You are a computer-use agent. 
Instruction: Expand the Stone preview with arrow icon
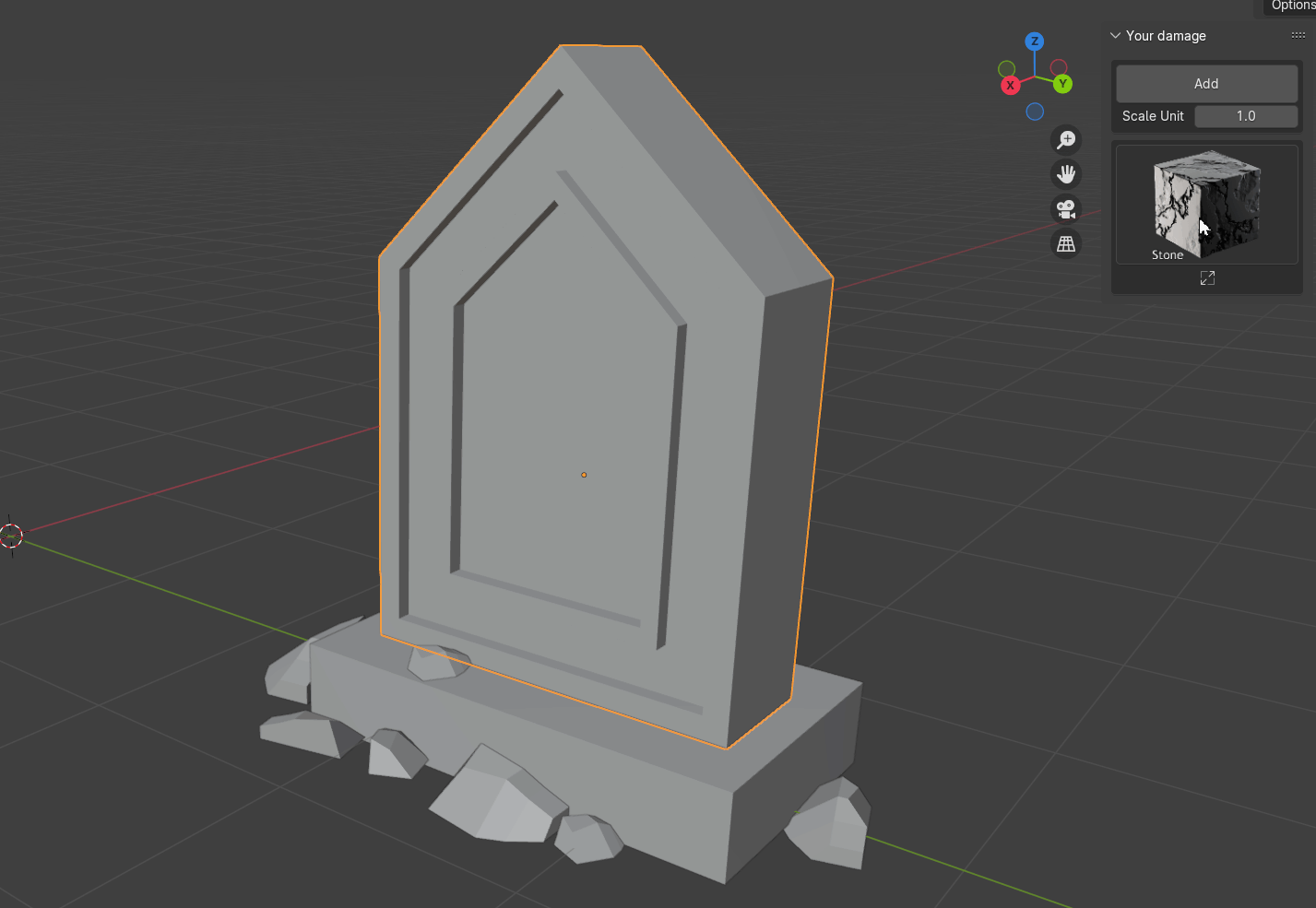pos(1207,278)
